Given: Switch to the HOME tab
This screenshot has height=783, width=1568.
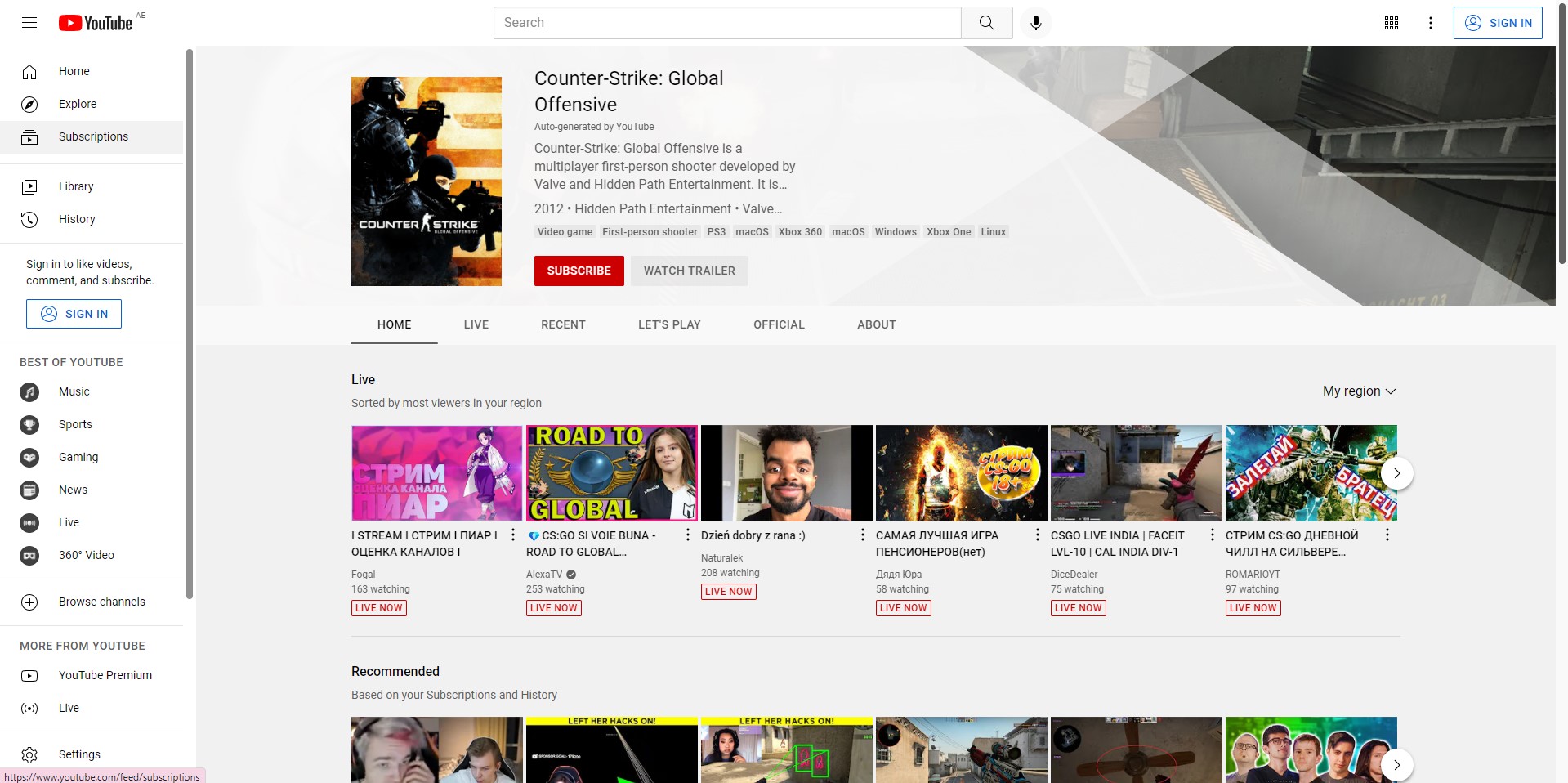Looking at the screenshot, I should pos(395,324).
